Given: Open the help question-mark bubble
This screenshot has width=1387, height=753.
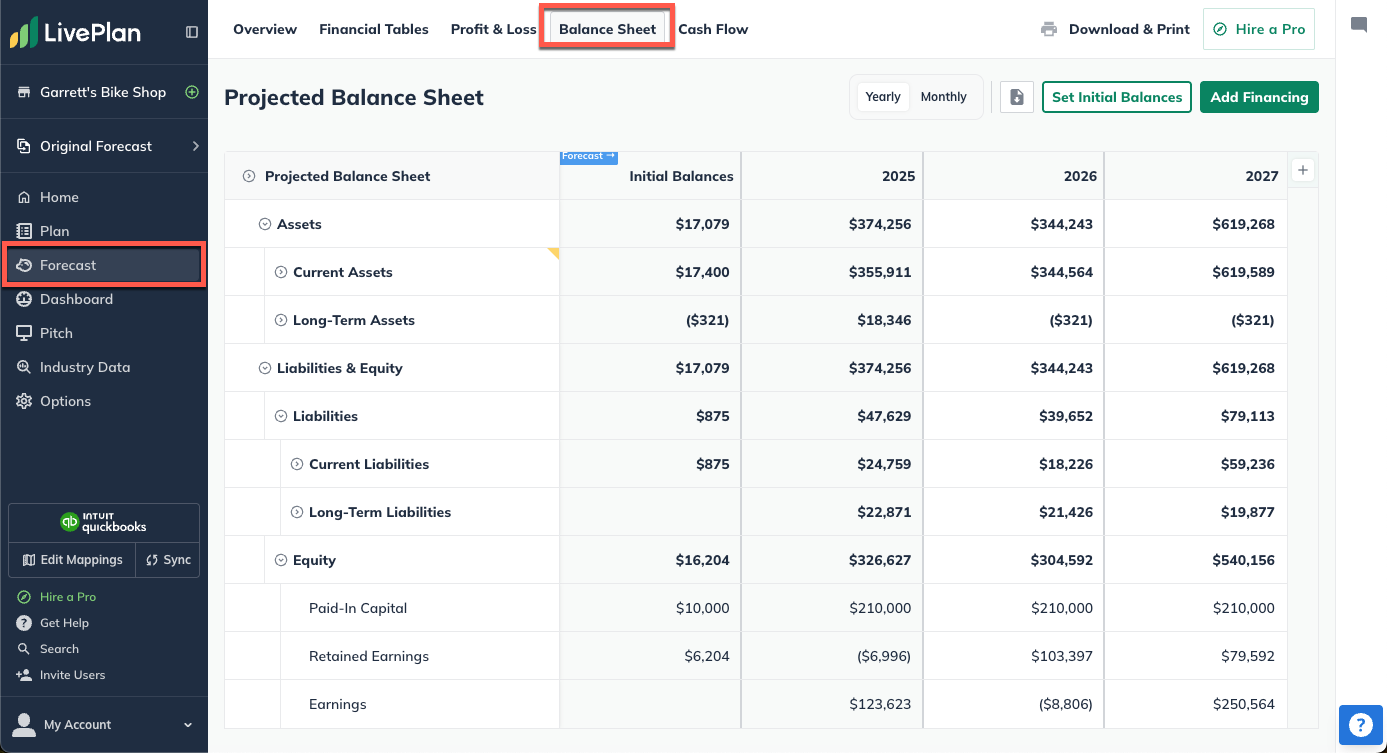Looking at the screenshot, I should tap(1361, 724).
